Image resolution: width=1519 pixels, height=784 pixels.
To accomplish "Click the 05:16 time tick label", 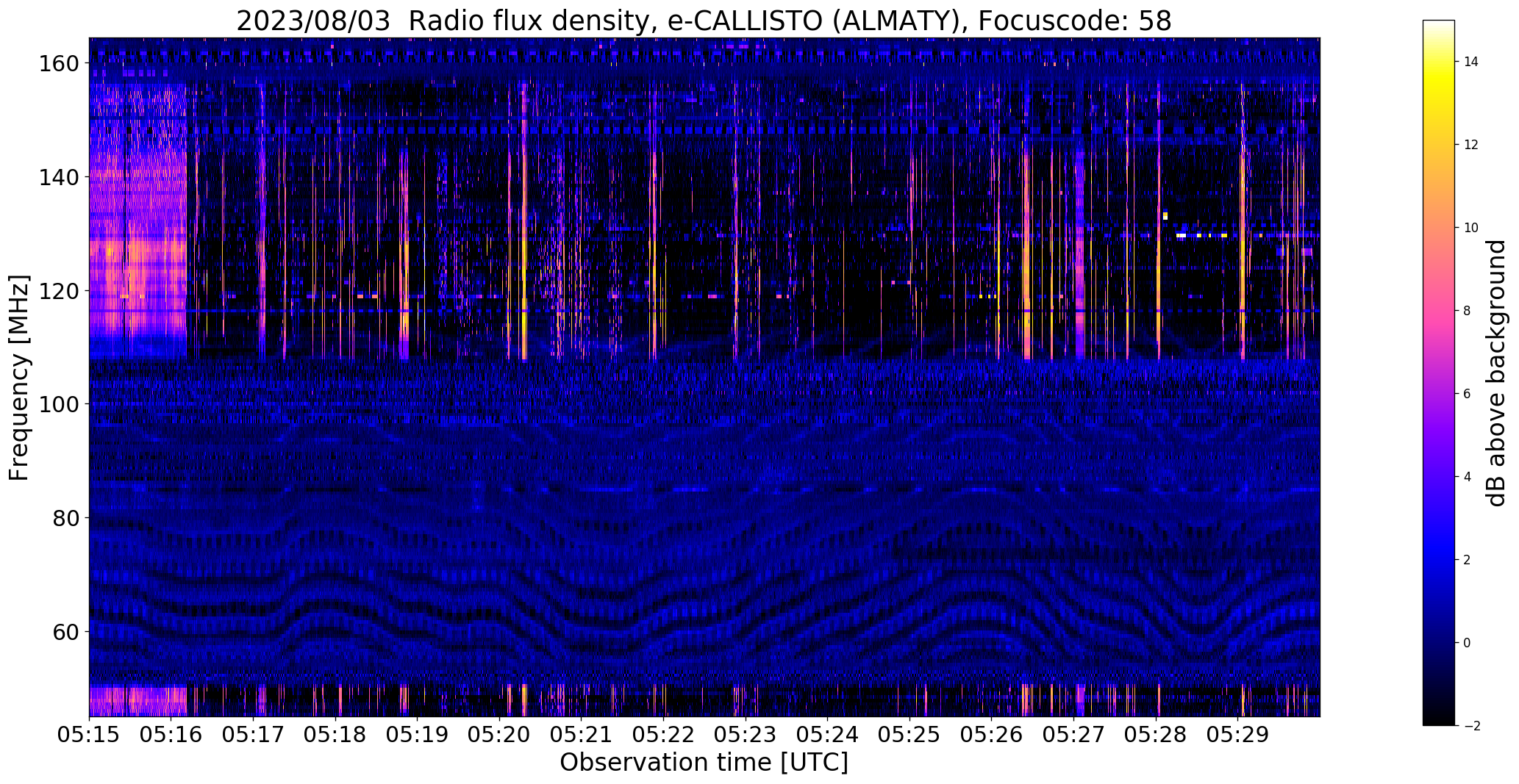I will click(x=171, y=735).
